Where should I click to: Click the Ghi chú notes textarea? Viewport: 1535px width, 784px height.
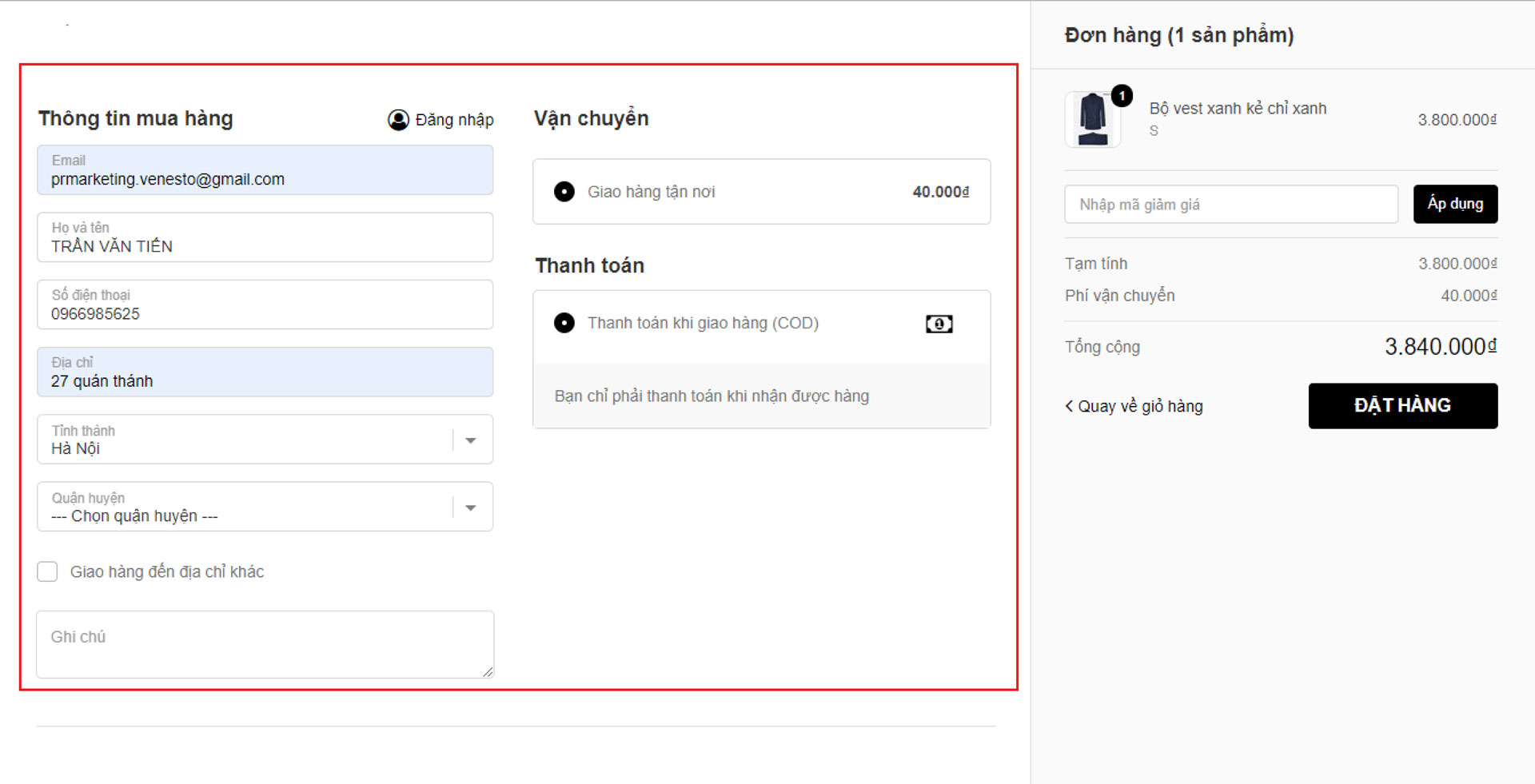pyautogui.click(x=265, y=644)
